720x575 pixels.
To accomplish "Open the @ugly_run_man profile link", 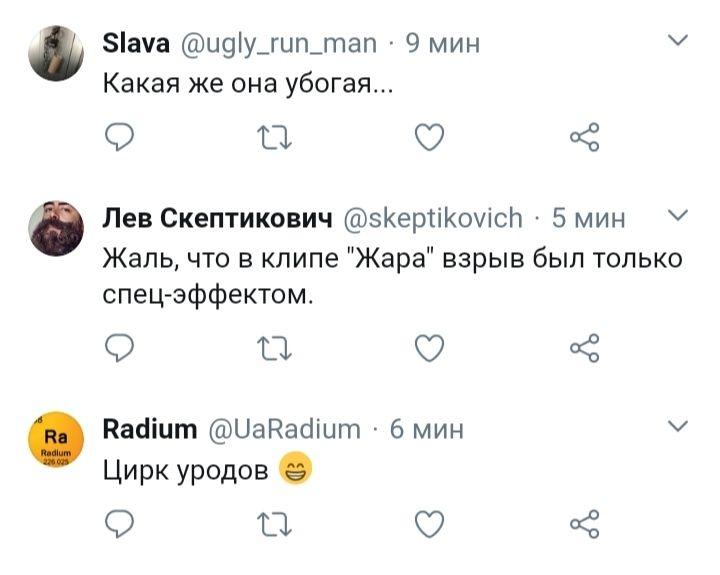I will tap(280, 43).
